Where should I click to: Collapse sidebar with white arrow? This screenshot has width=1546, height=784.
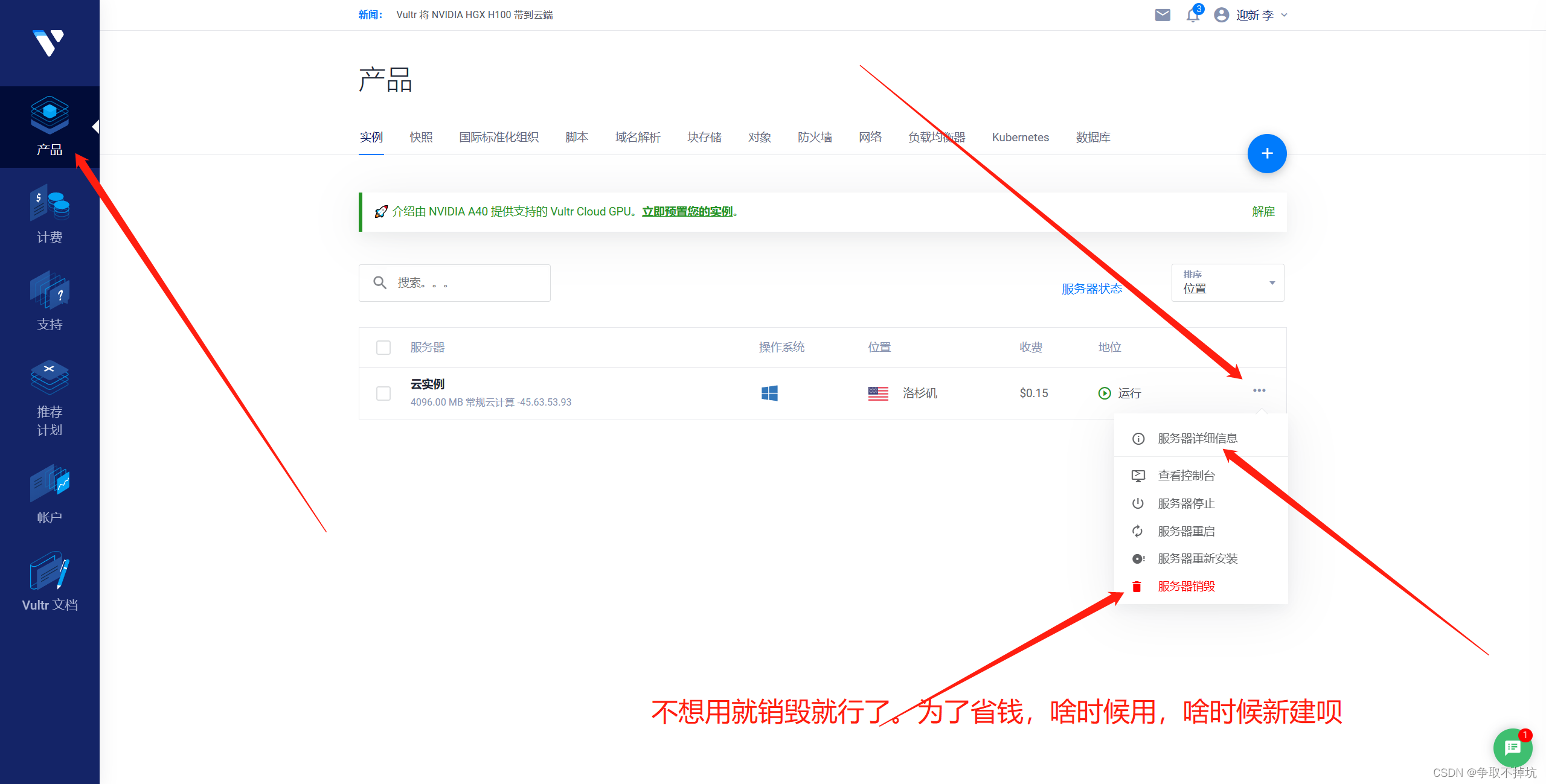tap(95, 127)
